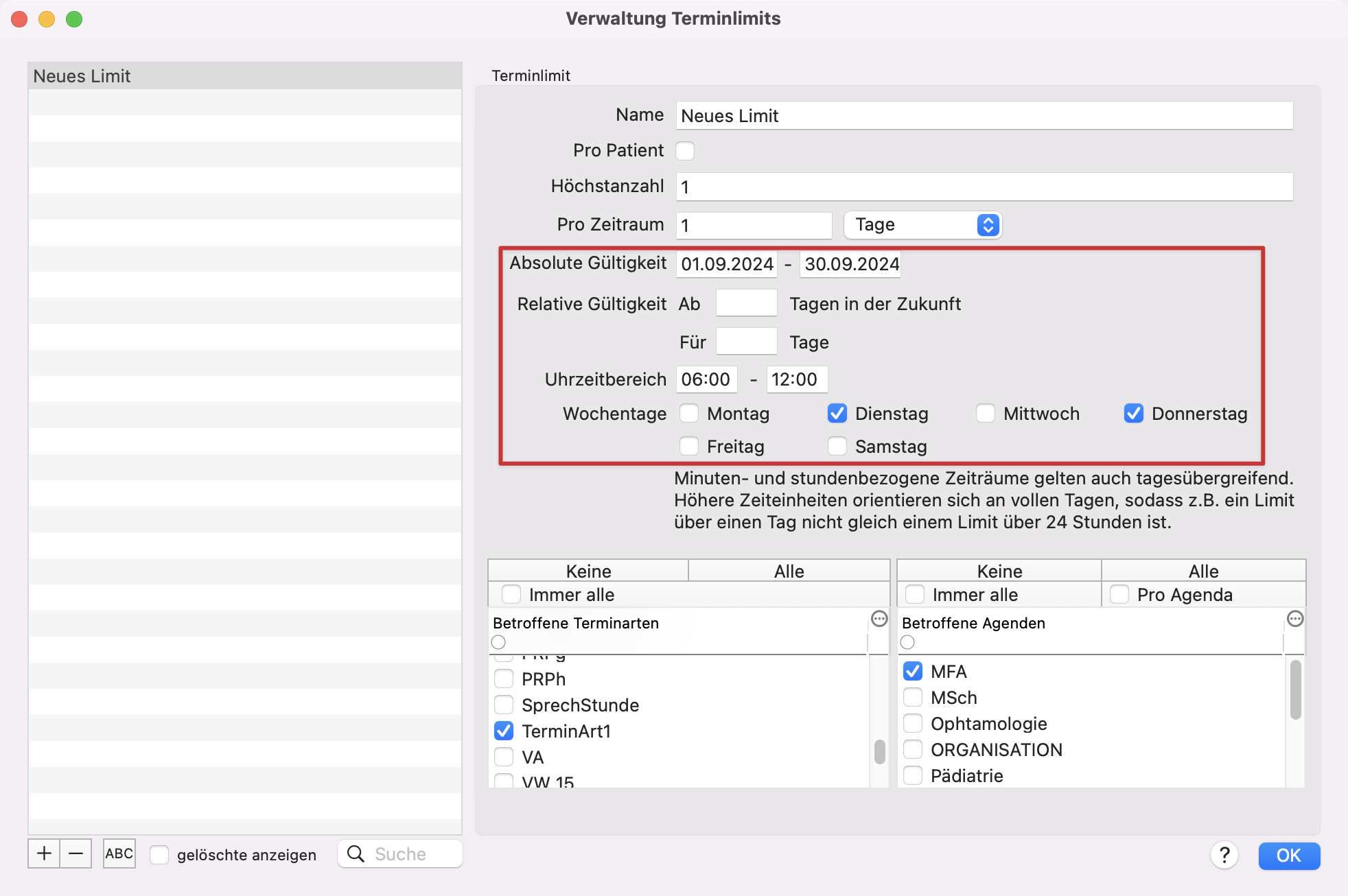This screenshot has height=896, width=1348.
Task: Toggle gelöschte anzeigen checkbox
Action: point(159,854)
